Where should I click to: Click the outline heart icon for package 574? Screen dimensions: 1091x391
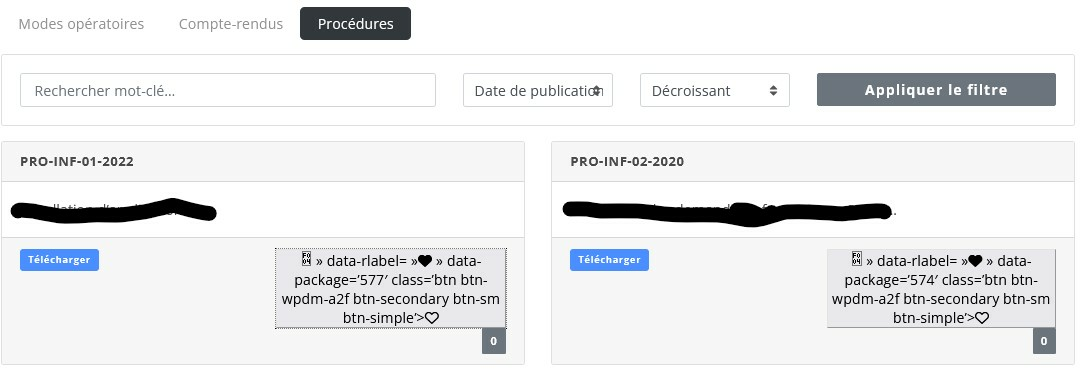coord(982,318)
